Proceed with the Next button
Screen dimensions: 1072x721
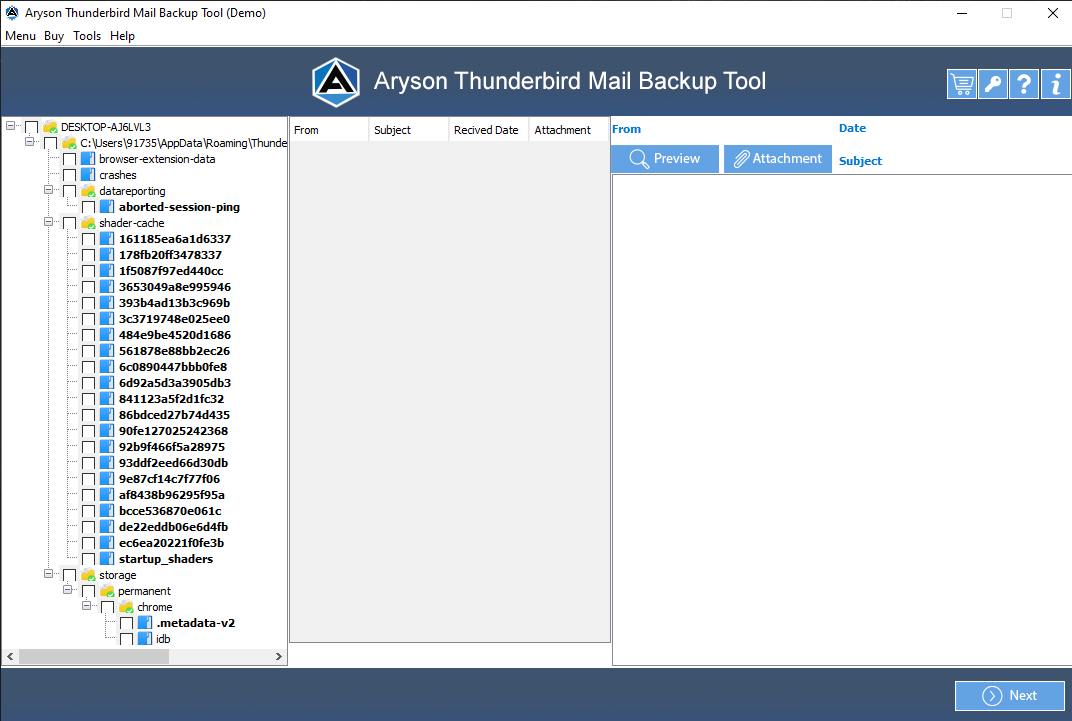1010,696
